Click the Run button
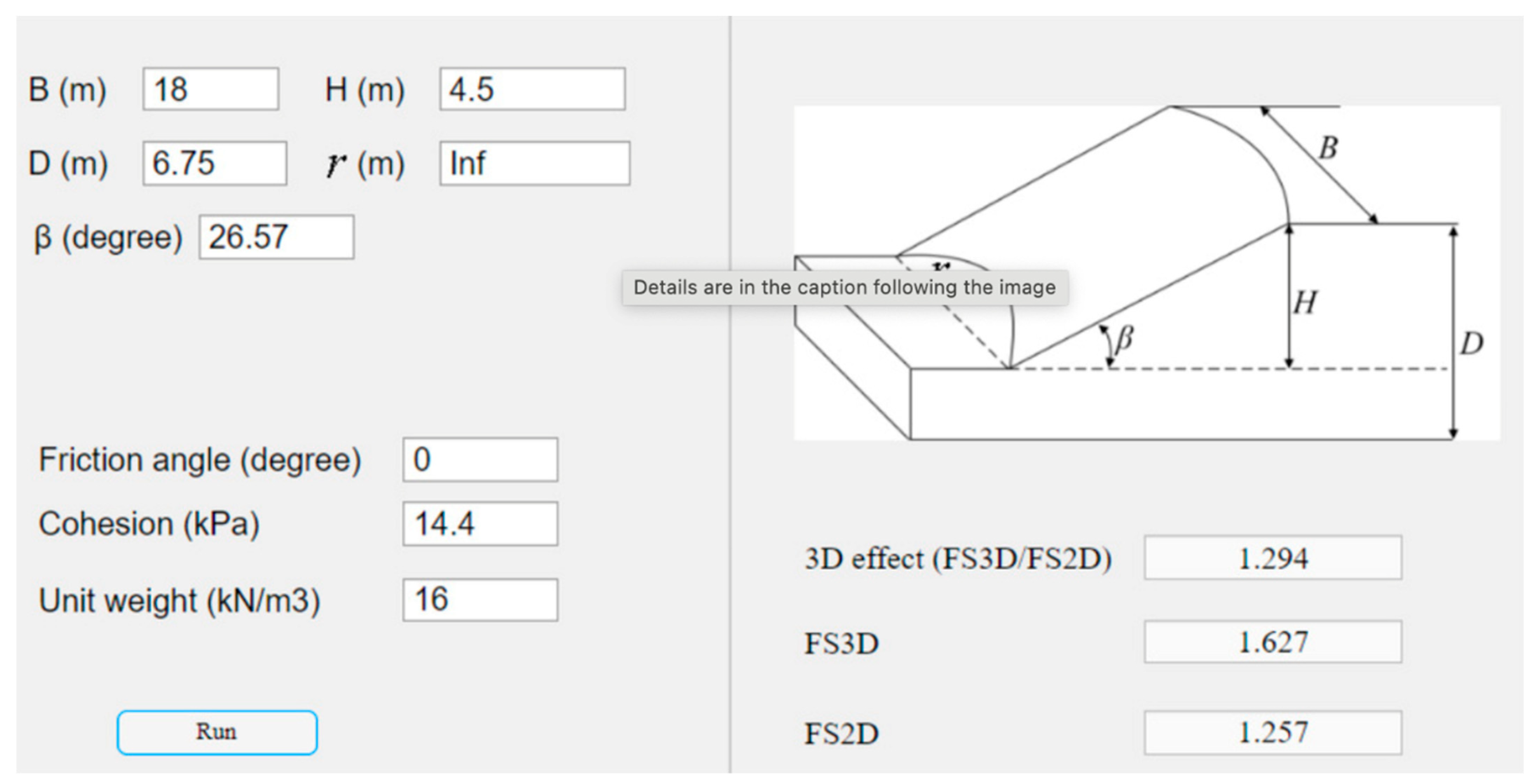Screen dimensions: 1539x784 (217, 732)
